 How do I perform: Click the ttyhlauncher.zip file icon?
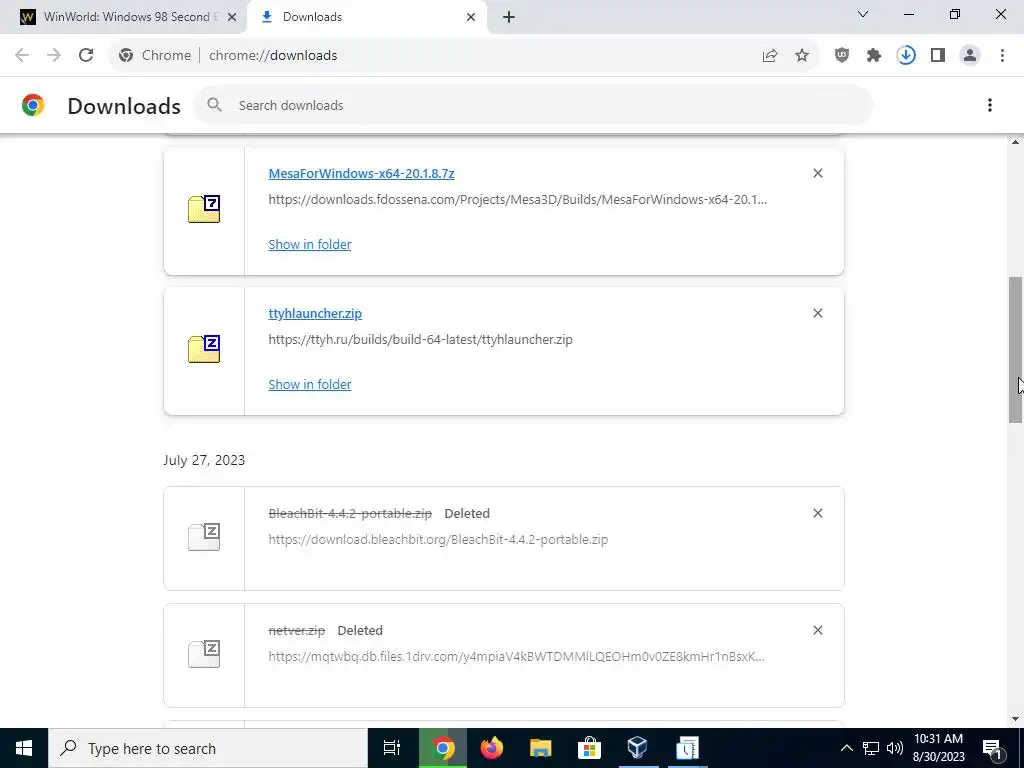(204, 349)
